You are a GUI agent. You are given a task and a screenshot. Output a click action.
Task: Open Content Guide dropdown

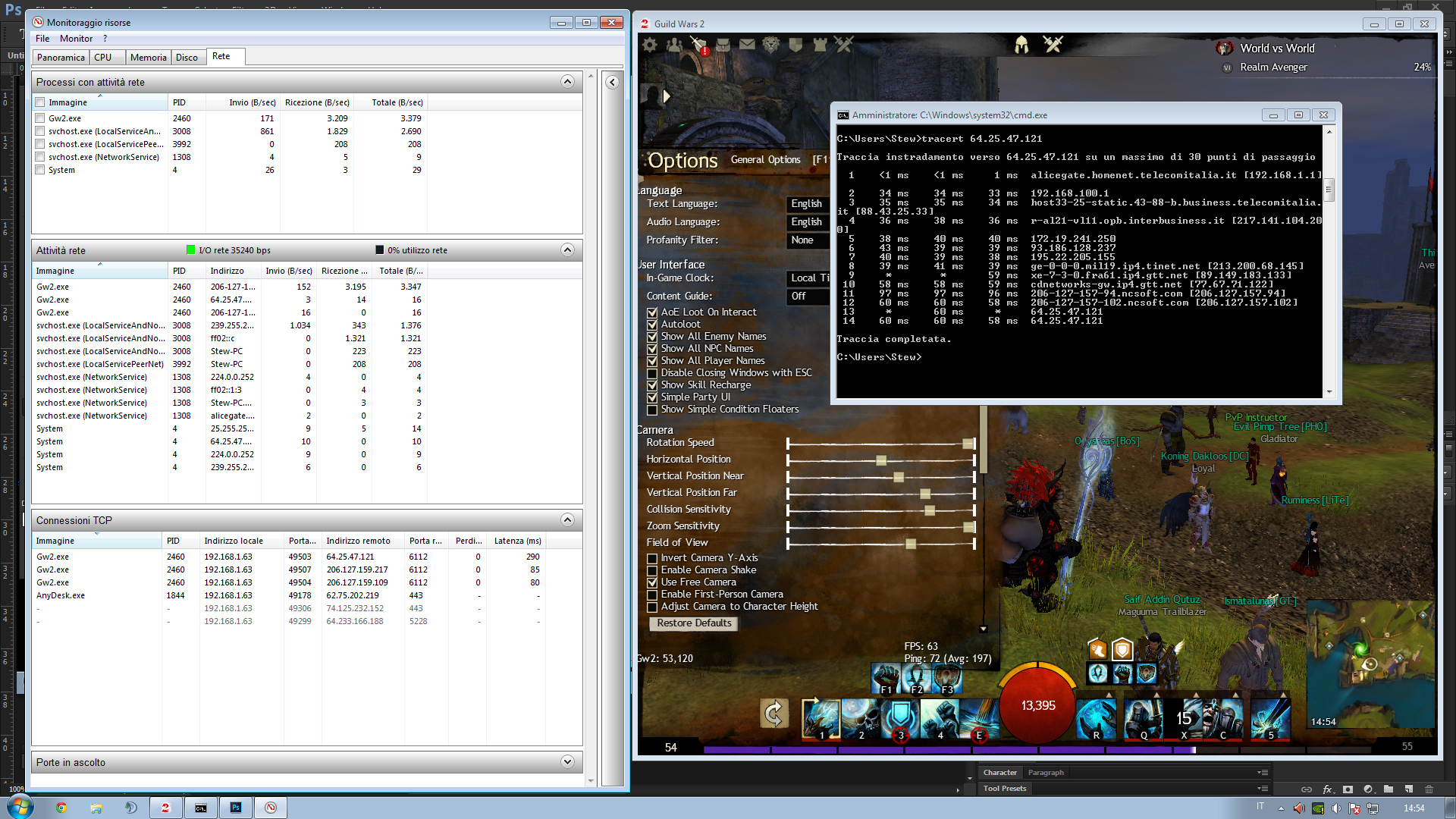pyautogui.click(x=808, y=297)
